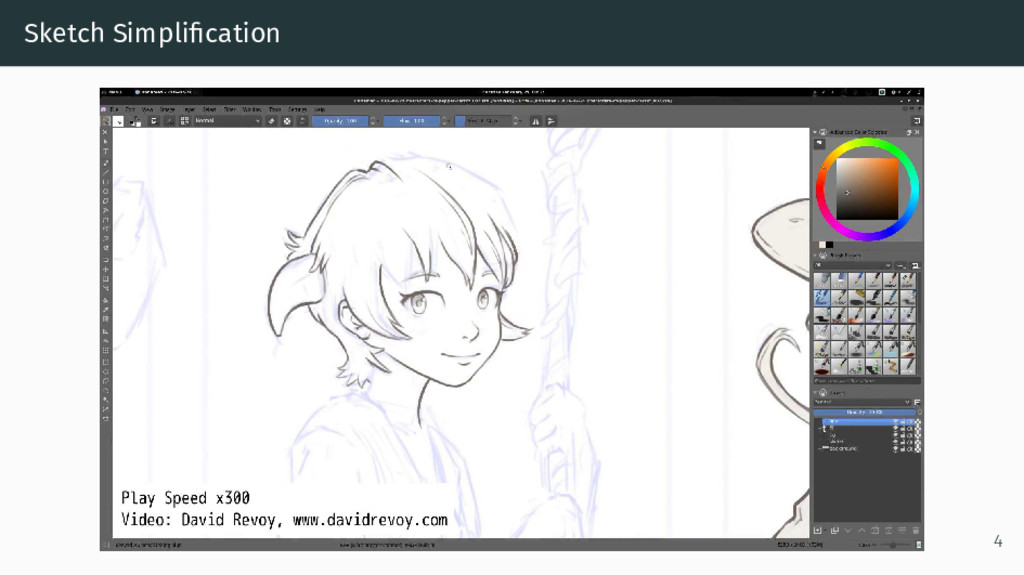
Task: Collapse the Brush Presets docker
Action: tap(815, 255)
